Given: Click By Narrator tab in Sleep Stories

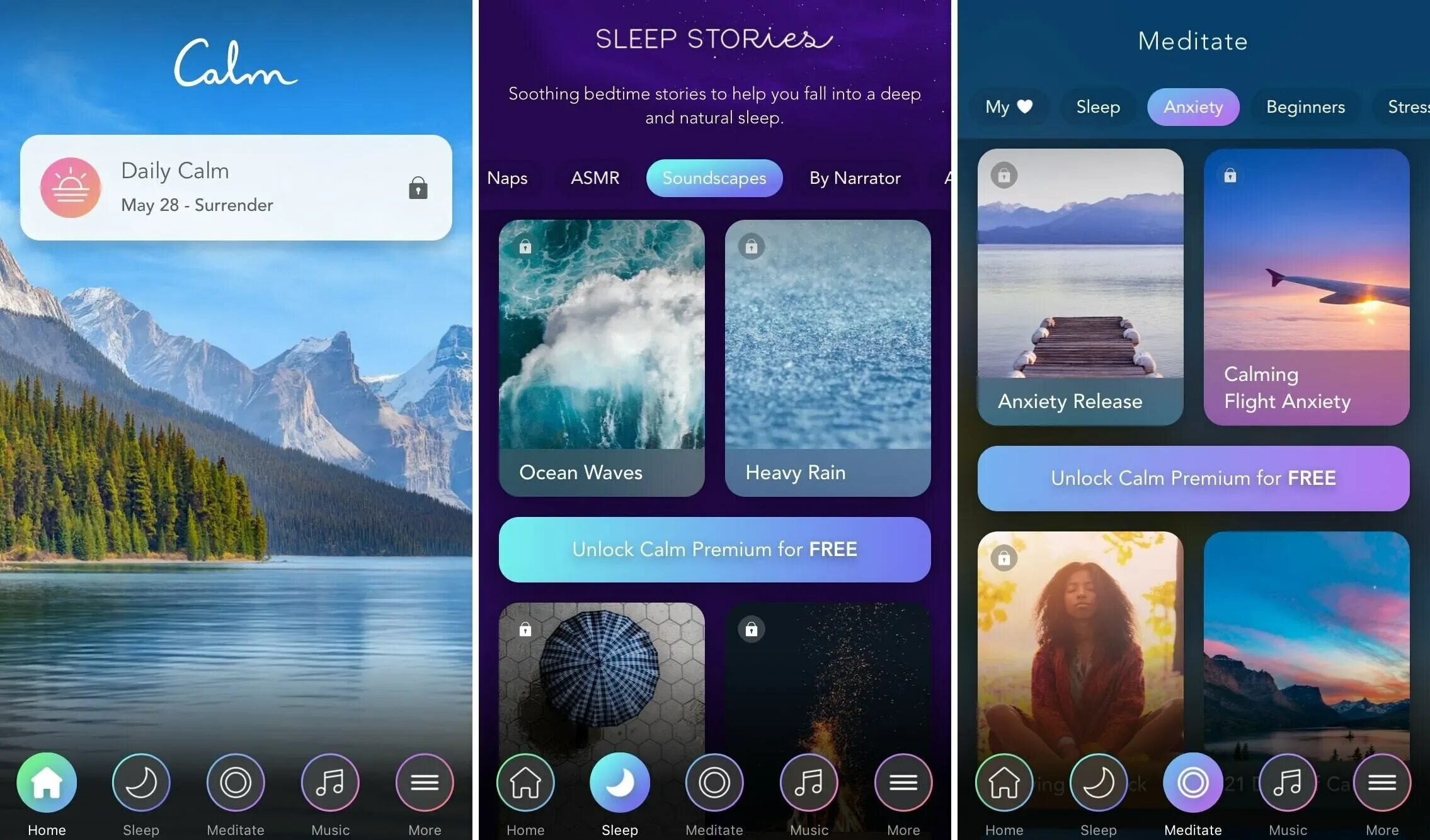Looking at the screenshot, I should (x=855, y=178).
